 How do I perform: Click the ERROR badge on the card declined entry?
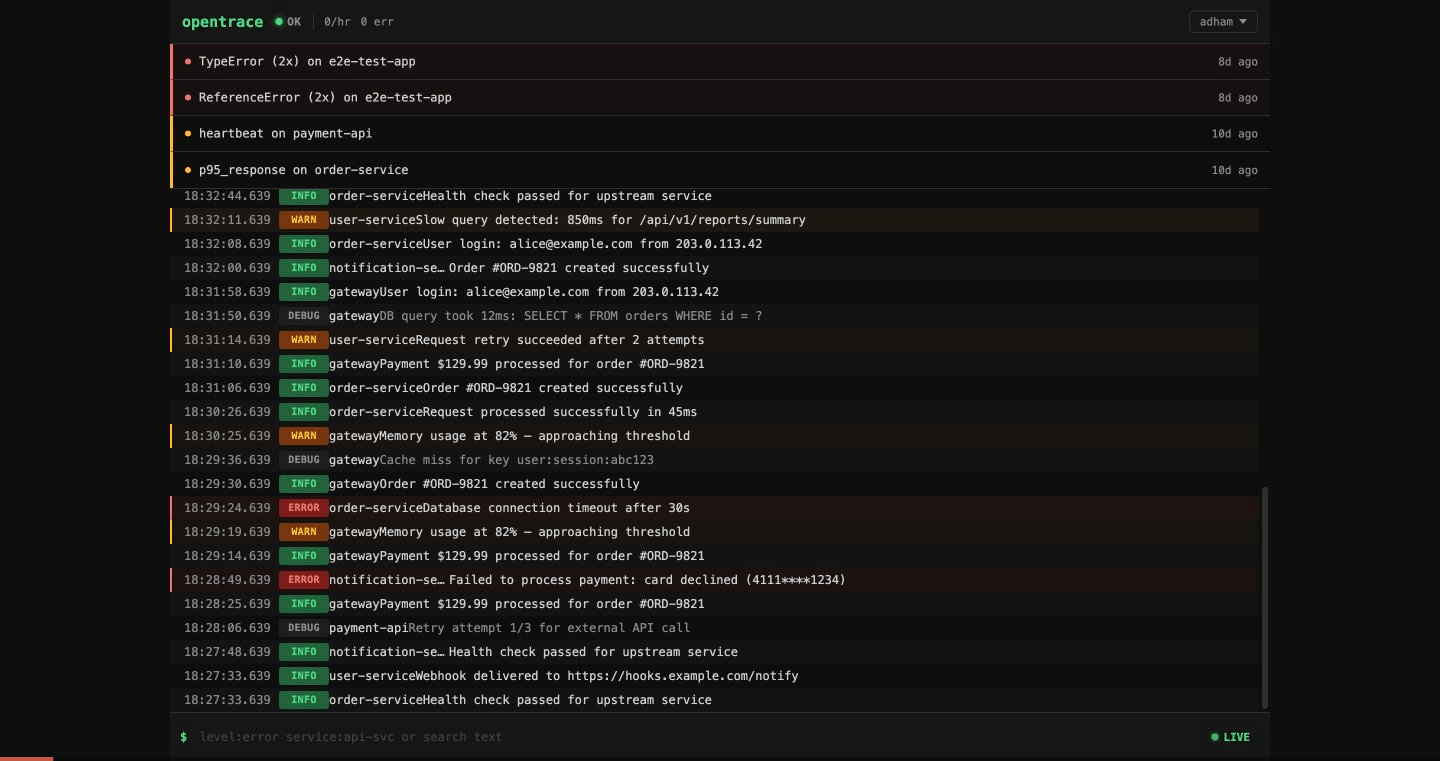(303, 579)
